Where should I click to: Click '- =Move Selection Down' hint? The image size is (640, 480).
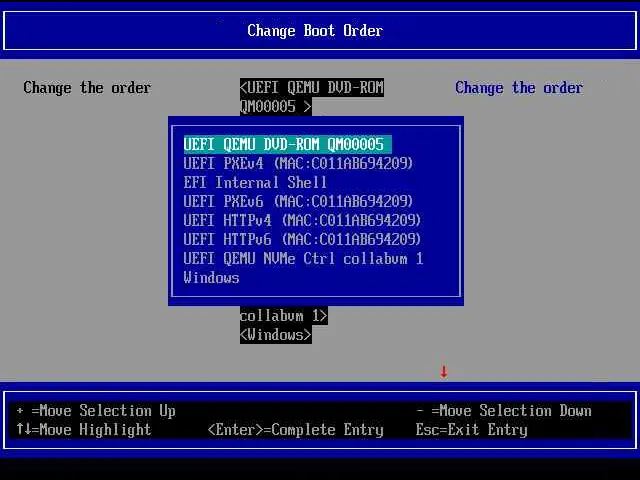pos(504,411)
